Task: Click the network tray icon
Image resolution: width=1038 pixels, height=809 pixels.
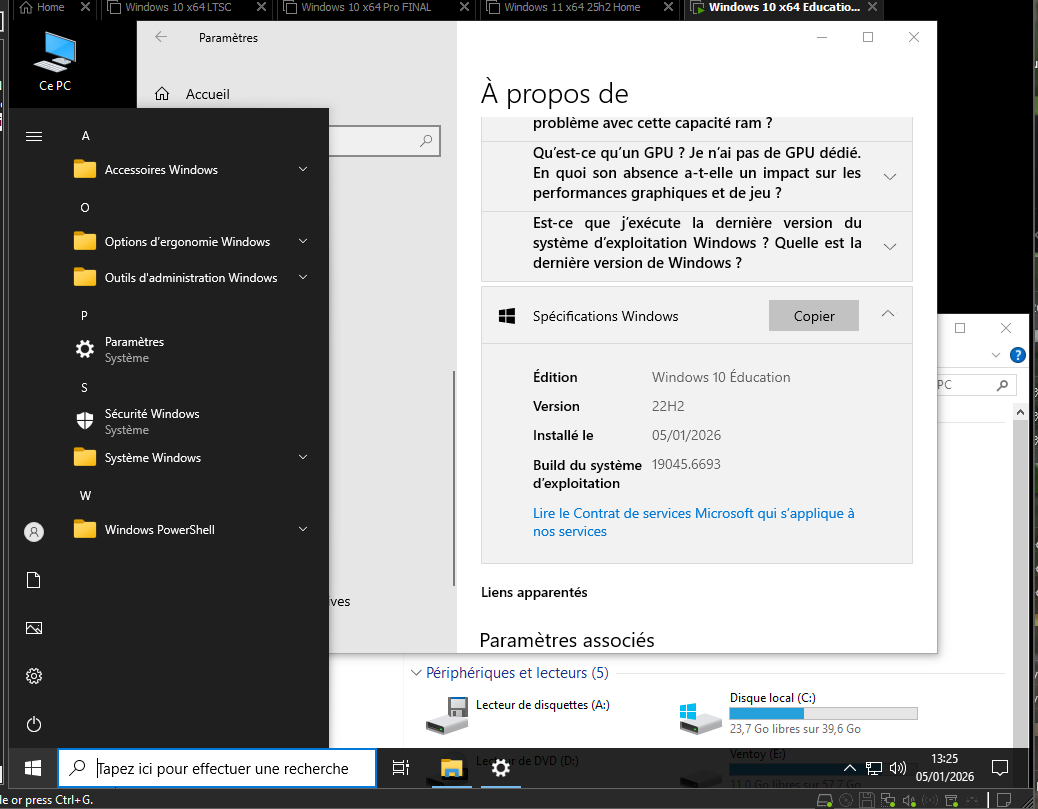Action: (x=874, y=768)
